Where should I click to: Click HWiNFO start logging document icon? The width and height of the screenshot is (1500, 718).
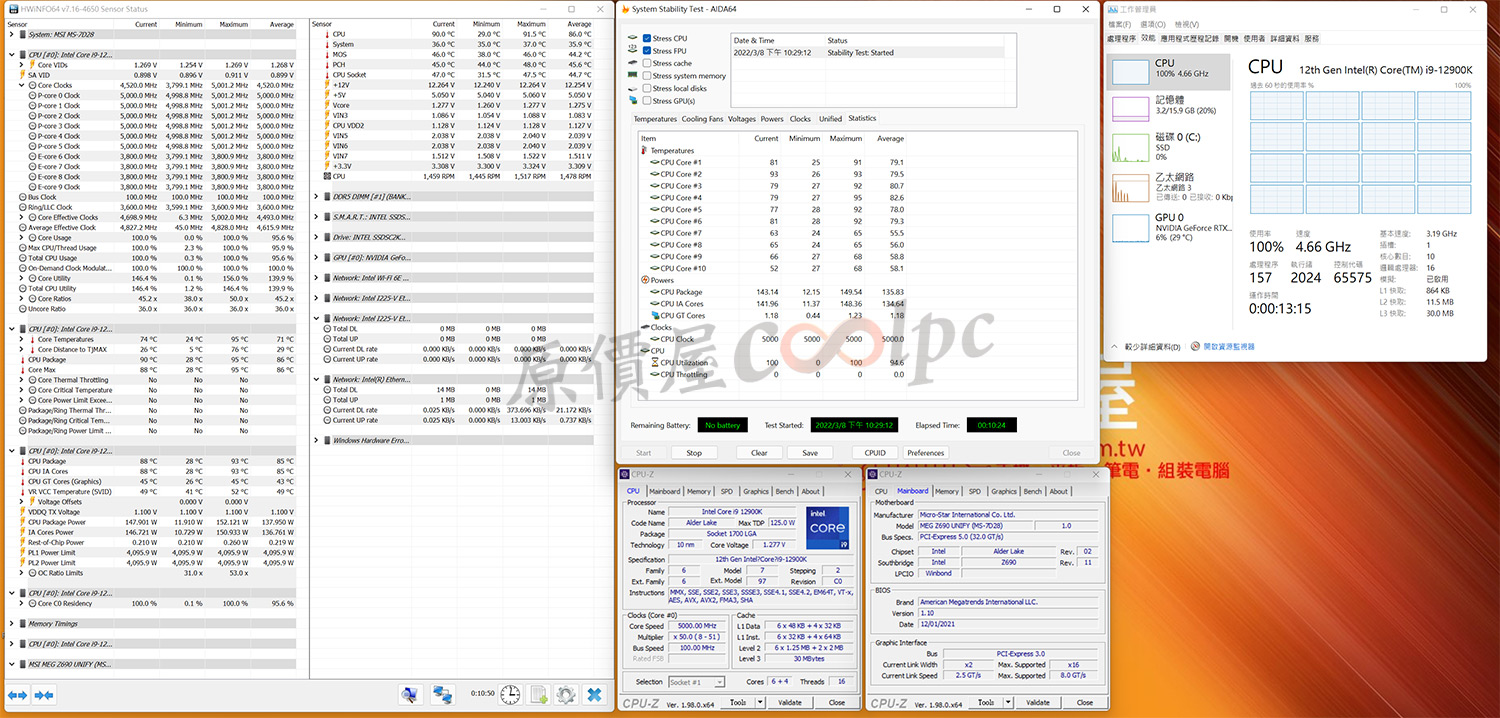coord(539,694)
